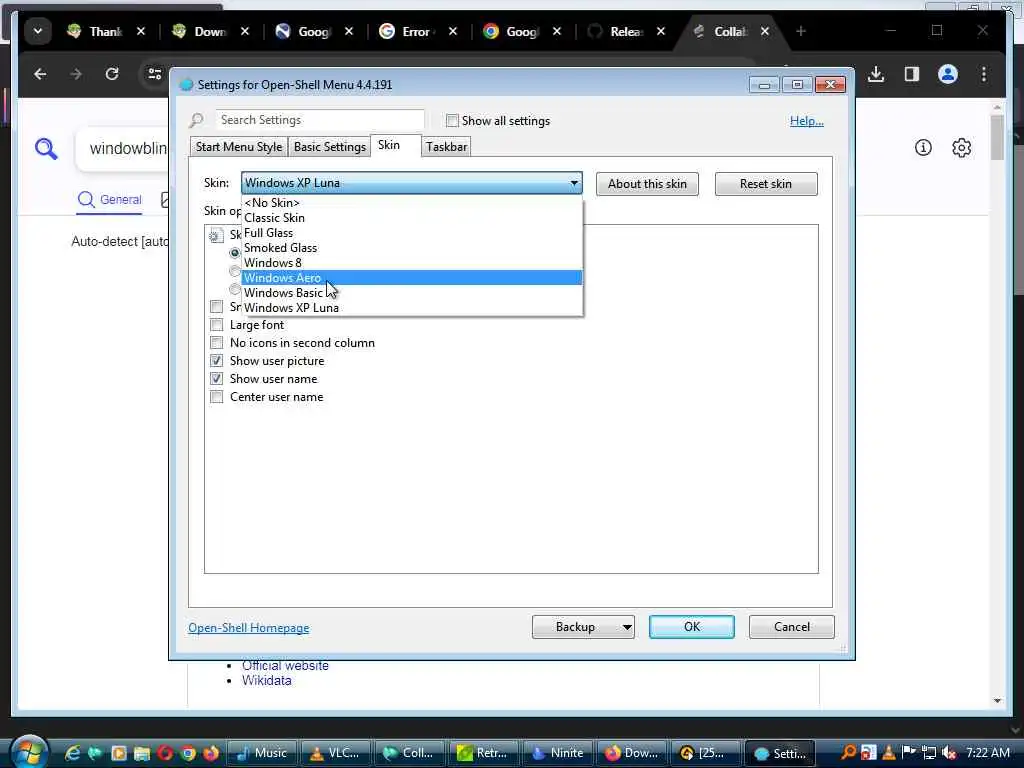
Task: Choose Windows 8 skin option
Action: (x=411, y=263)
